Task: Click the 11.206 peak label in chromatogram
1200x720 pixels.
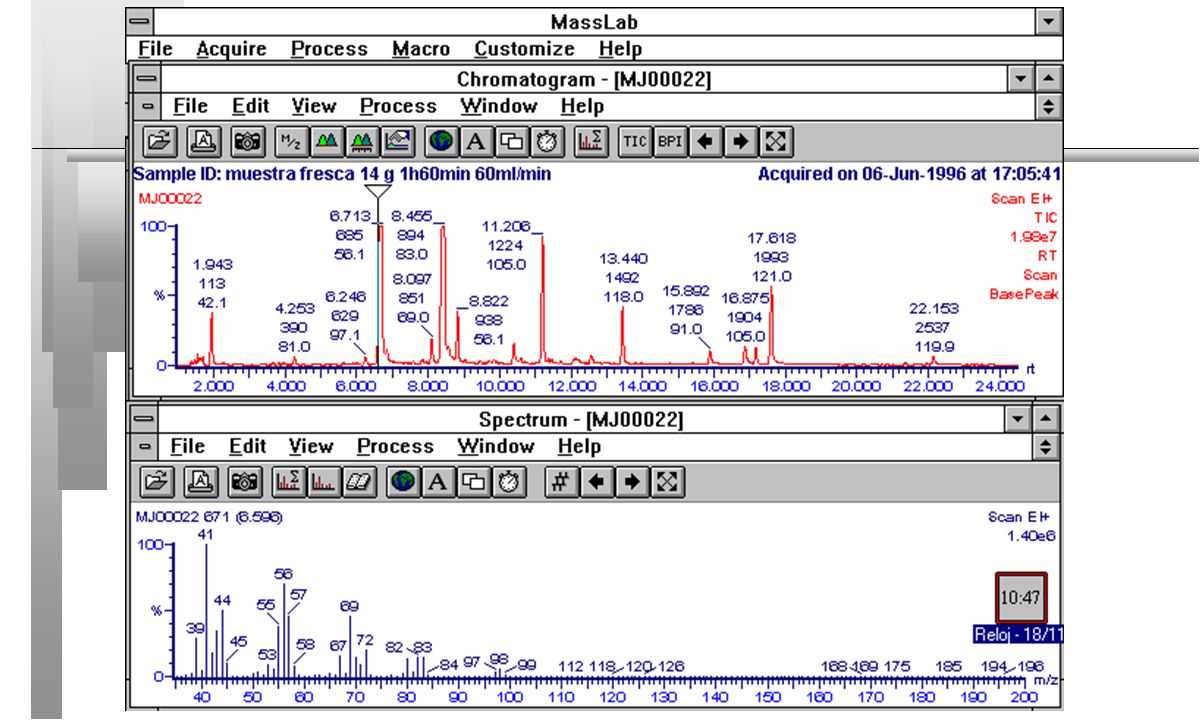Action: (x=505, y=226)
